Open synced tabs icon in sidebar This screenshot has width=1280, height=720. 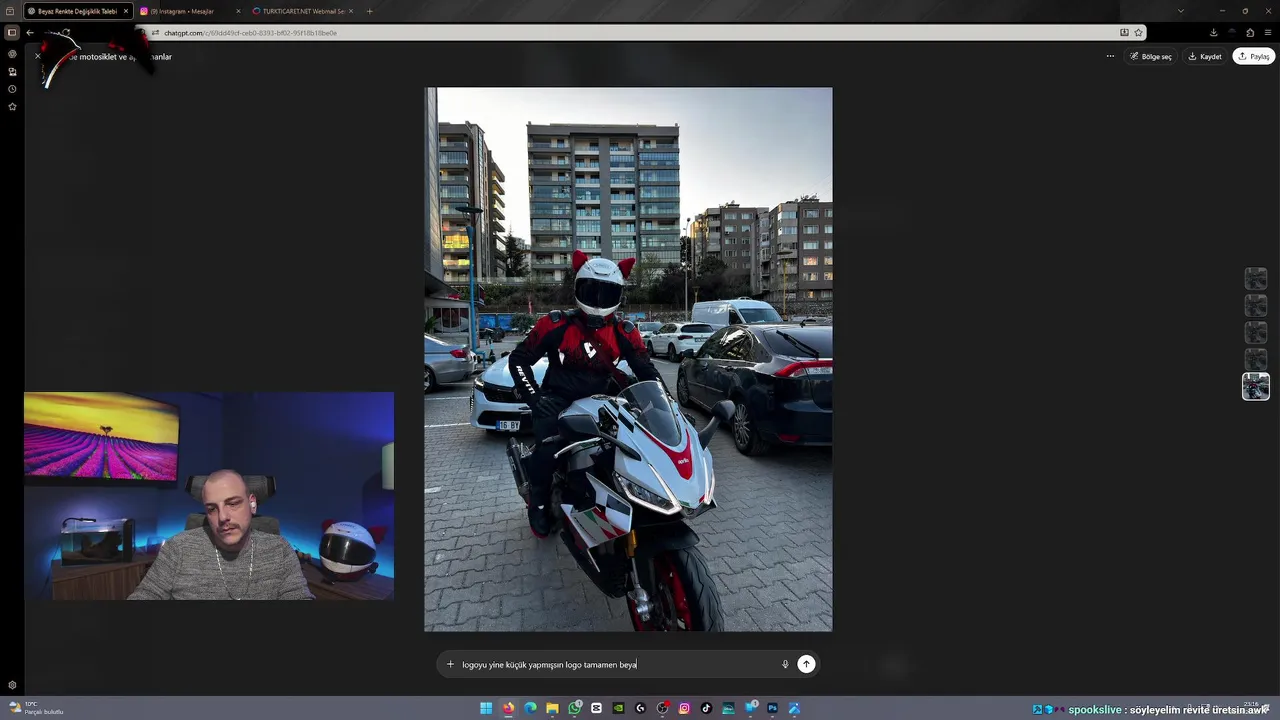(12, 72)
